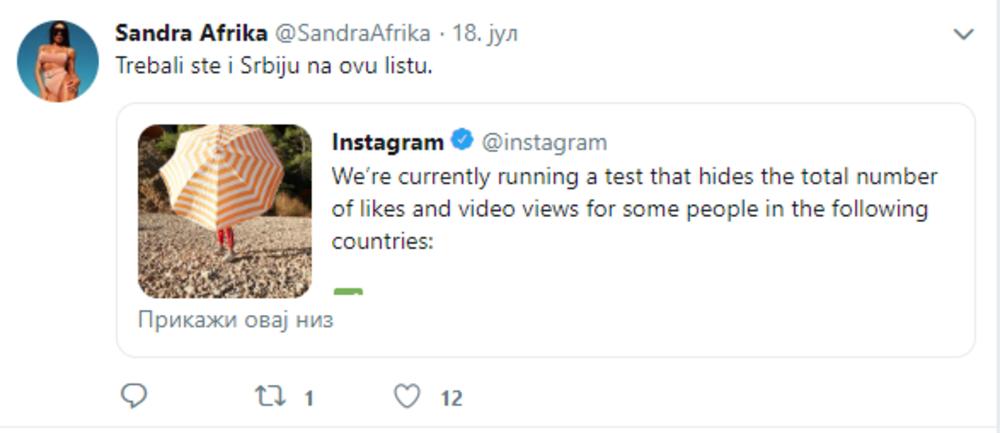Open the reply icon under the tweet
Viewport: 1000px width, 433px height.
click(x=134, y=396)
